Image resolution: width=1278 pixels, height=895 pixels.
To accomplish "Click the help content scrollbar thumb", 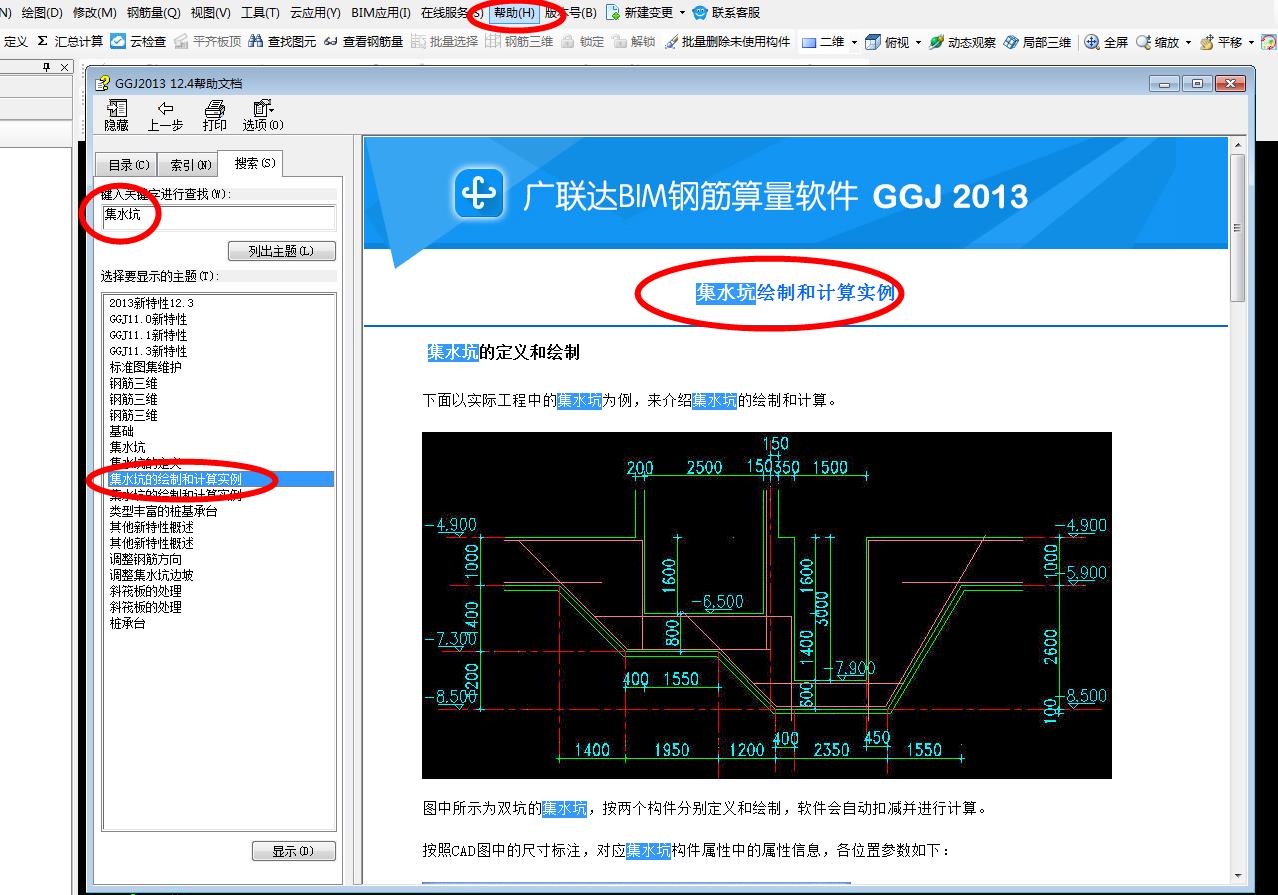I will [x=1237, y=229].
